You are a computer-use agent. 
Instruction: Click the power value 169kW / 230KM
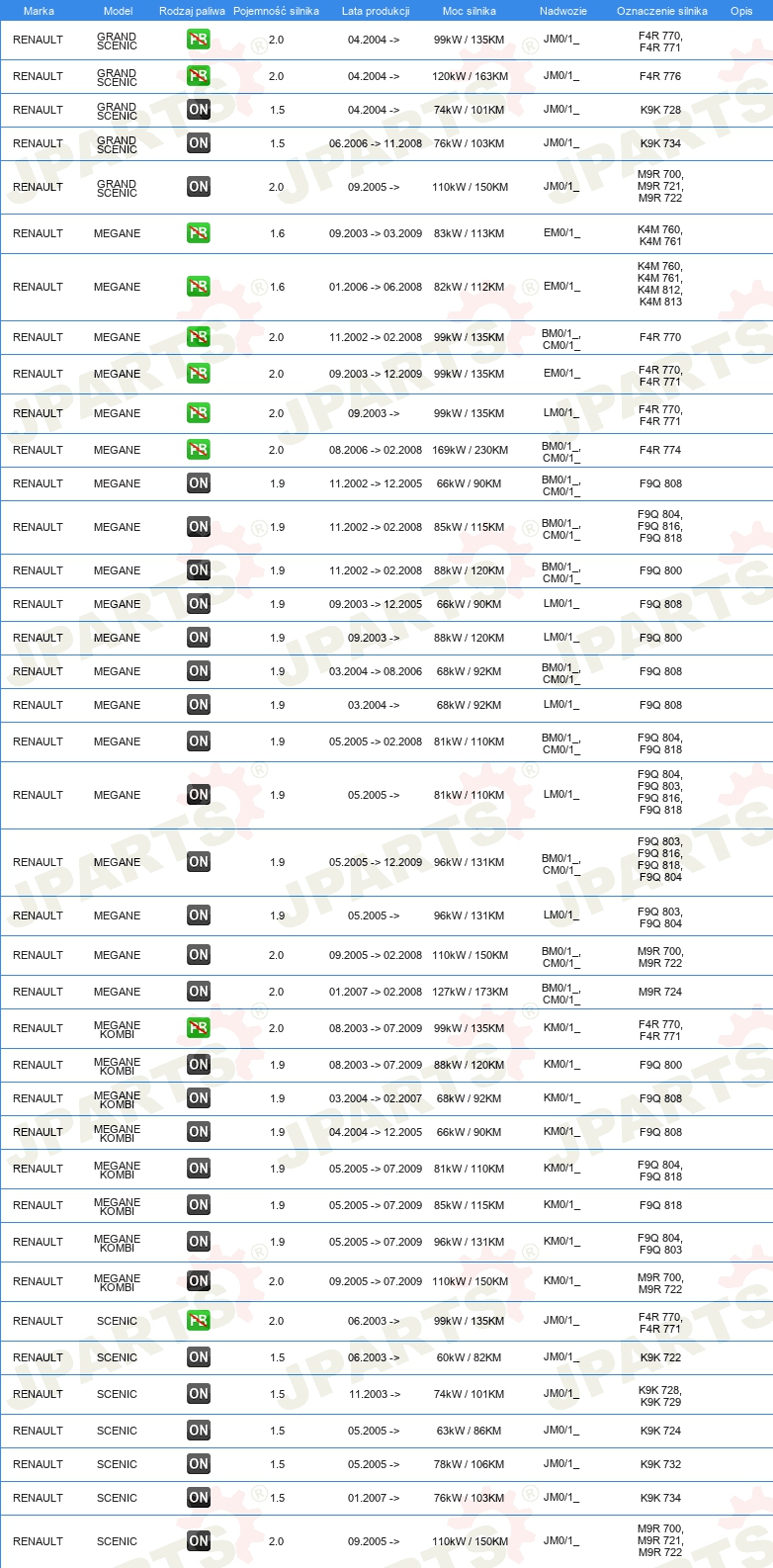[470, 450]
